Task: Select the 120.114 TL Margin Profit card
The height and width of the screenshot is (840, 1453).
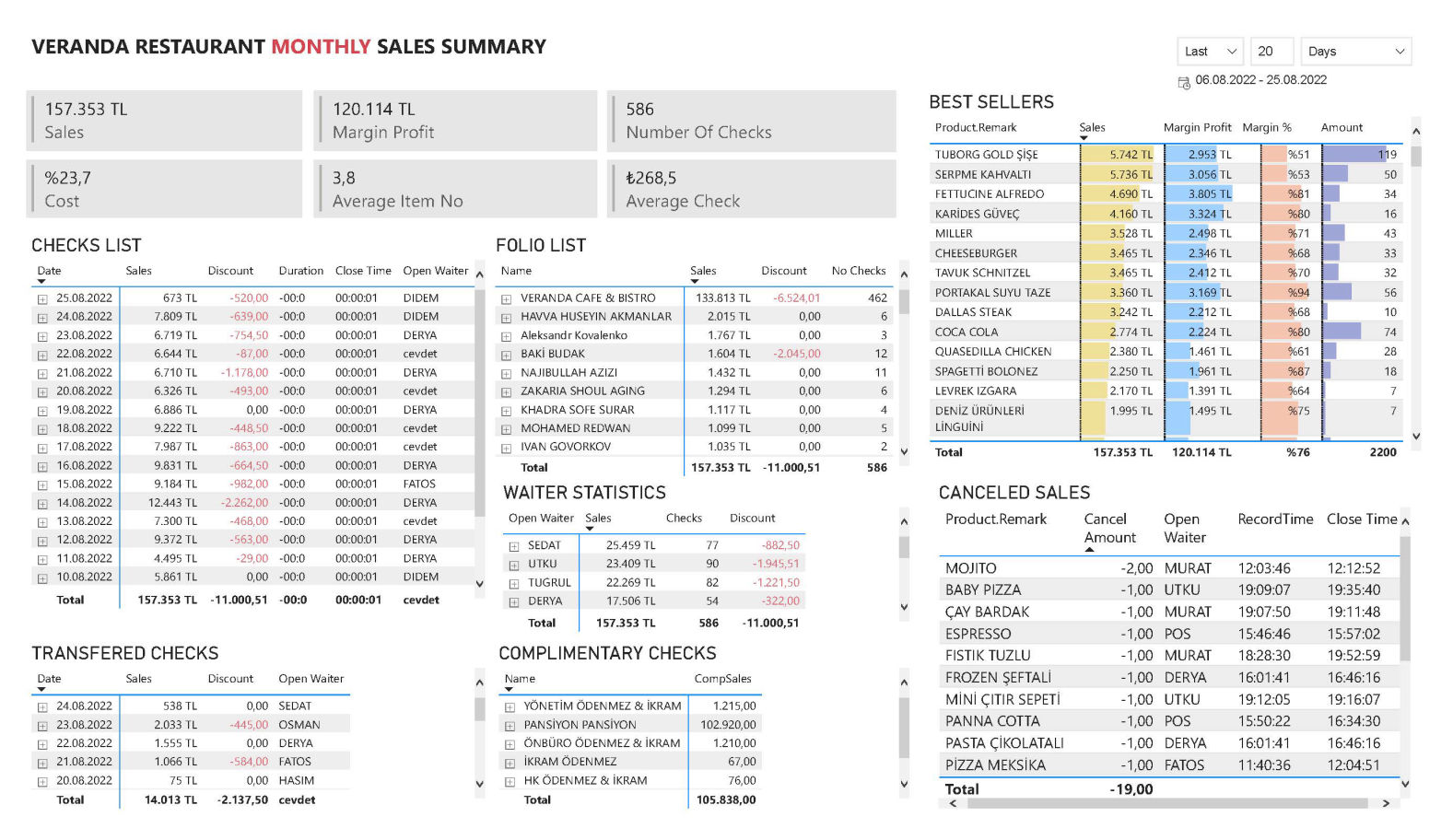Action: click(455, 121)
